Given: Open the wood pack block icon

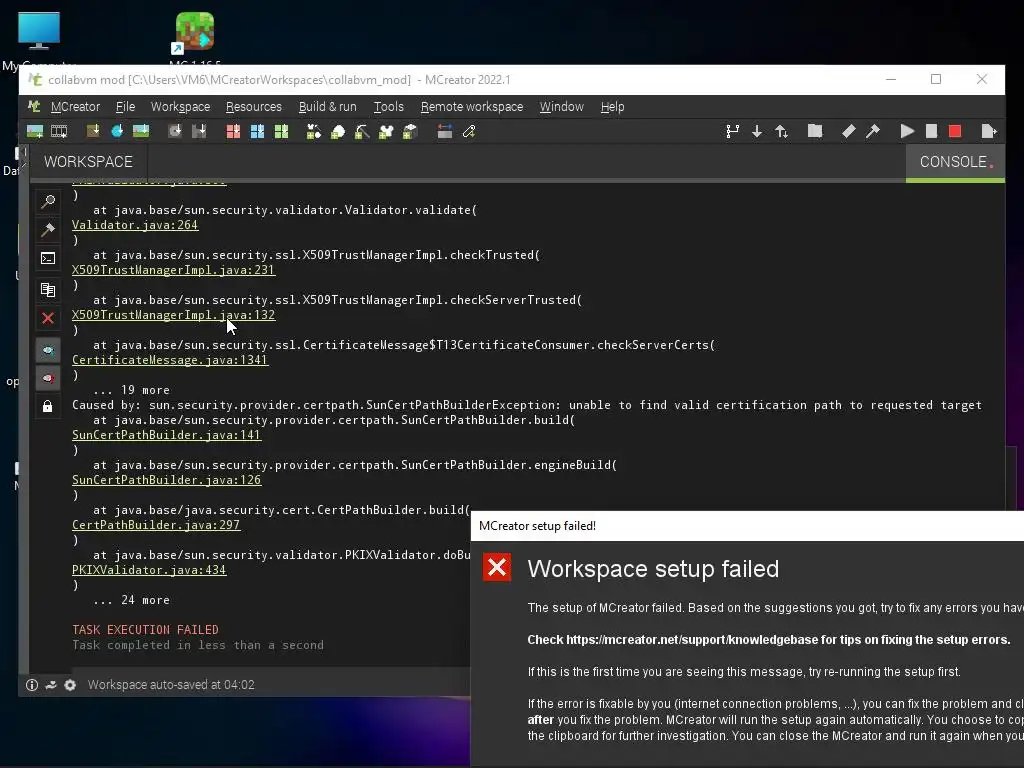Looking at the screenshot, I should point(410,132).
